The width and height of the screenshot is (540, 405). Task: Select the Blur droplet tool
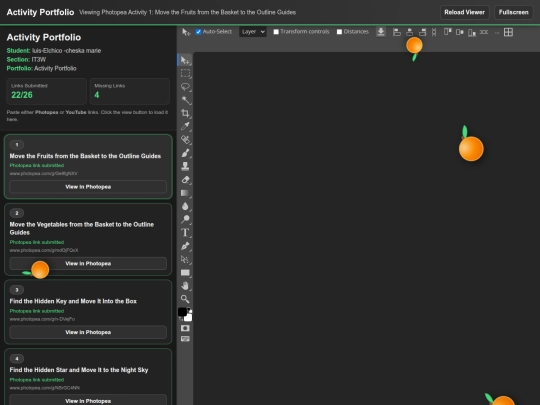pos(185,206)
